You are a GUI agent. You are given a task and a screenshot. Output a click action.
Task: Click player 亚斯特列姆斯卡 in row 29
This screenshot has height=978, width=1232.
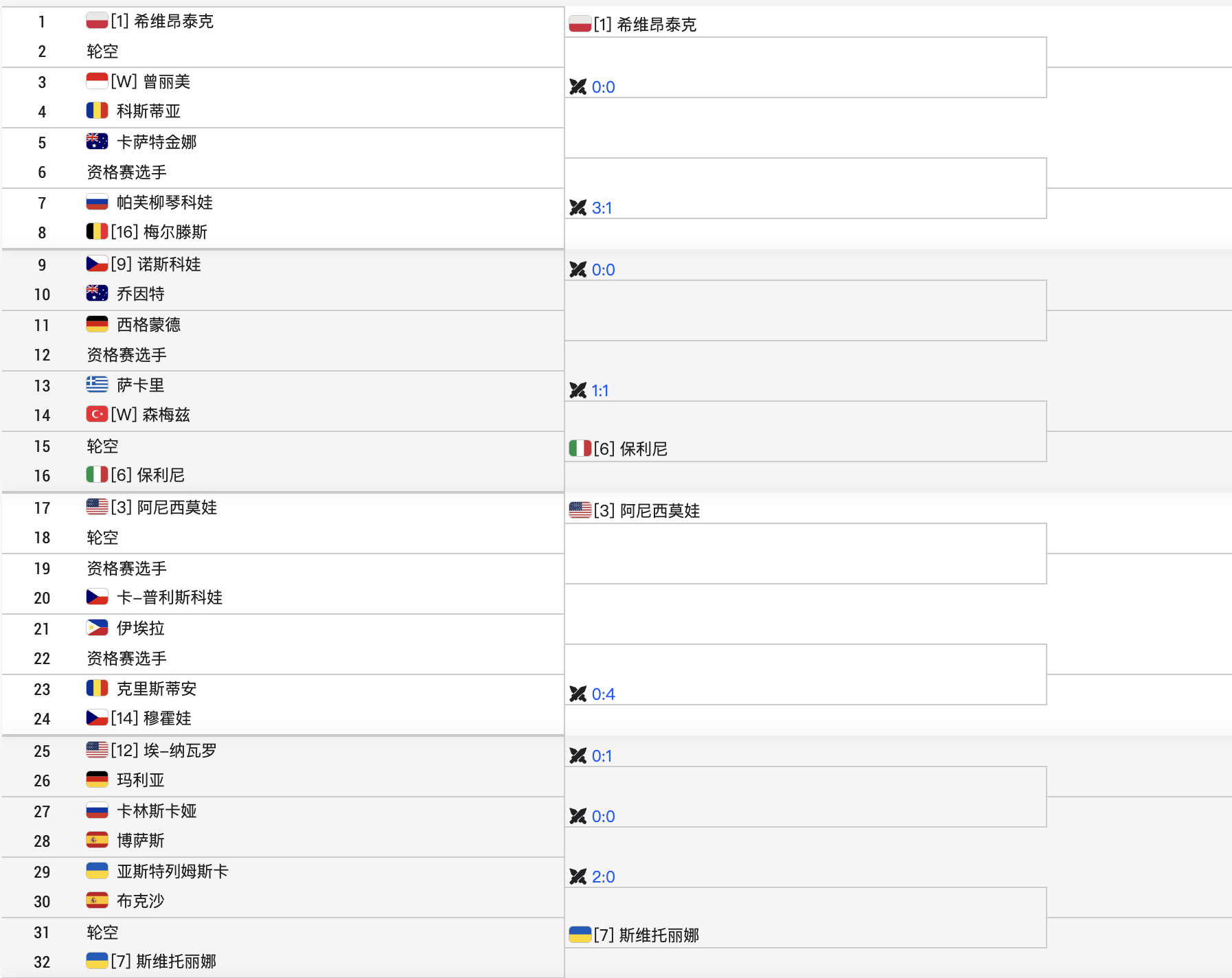pos(172,871)
